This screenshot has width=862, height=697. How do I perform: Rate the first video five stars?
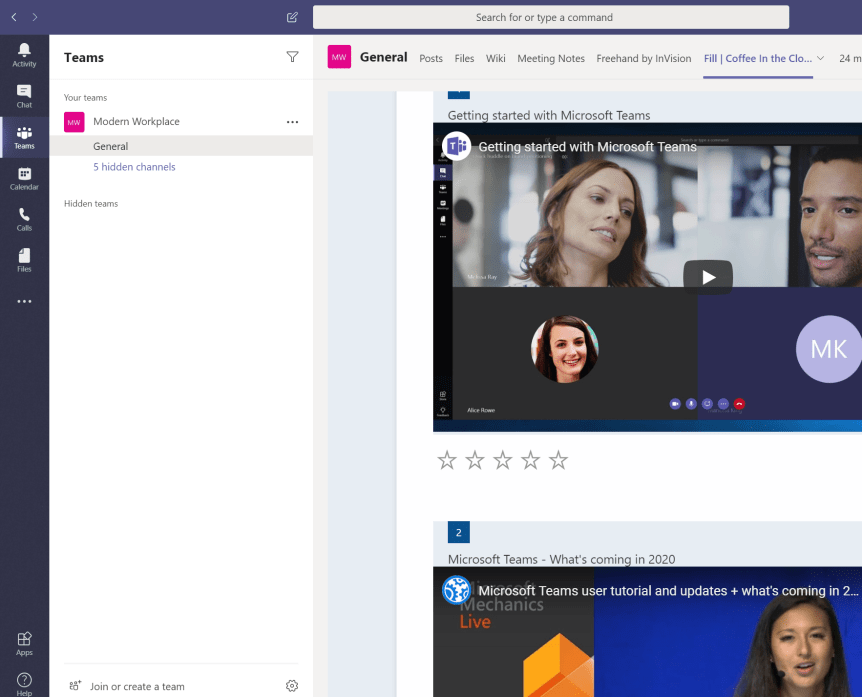(558, 460)
